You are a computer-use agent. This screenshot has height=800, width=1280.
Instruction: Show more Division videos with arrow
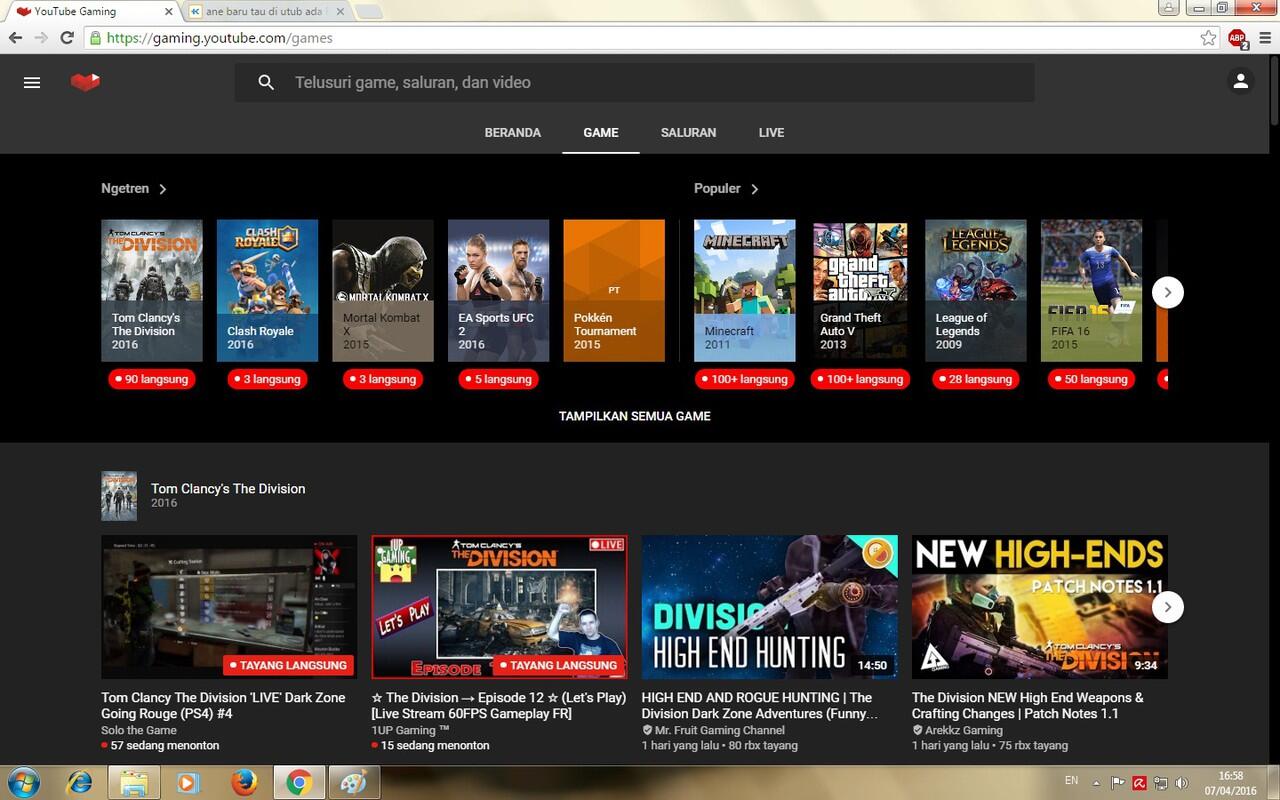tap(1167, 607)
